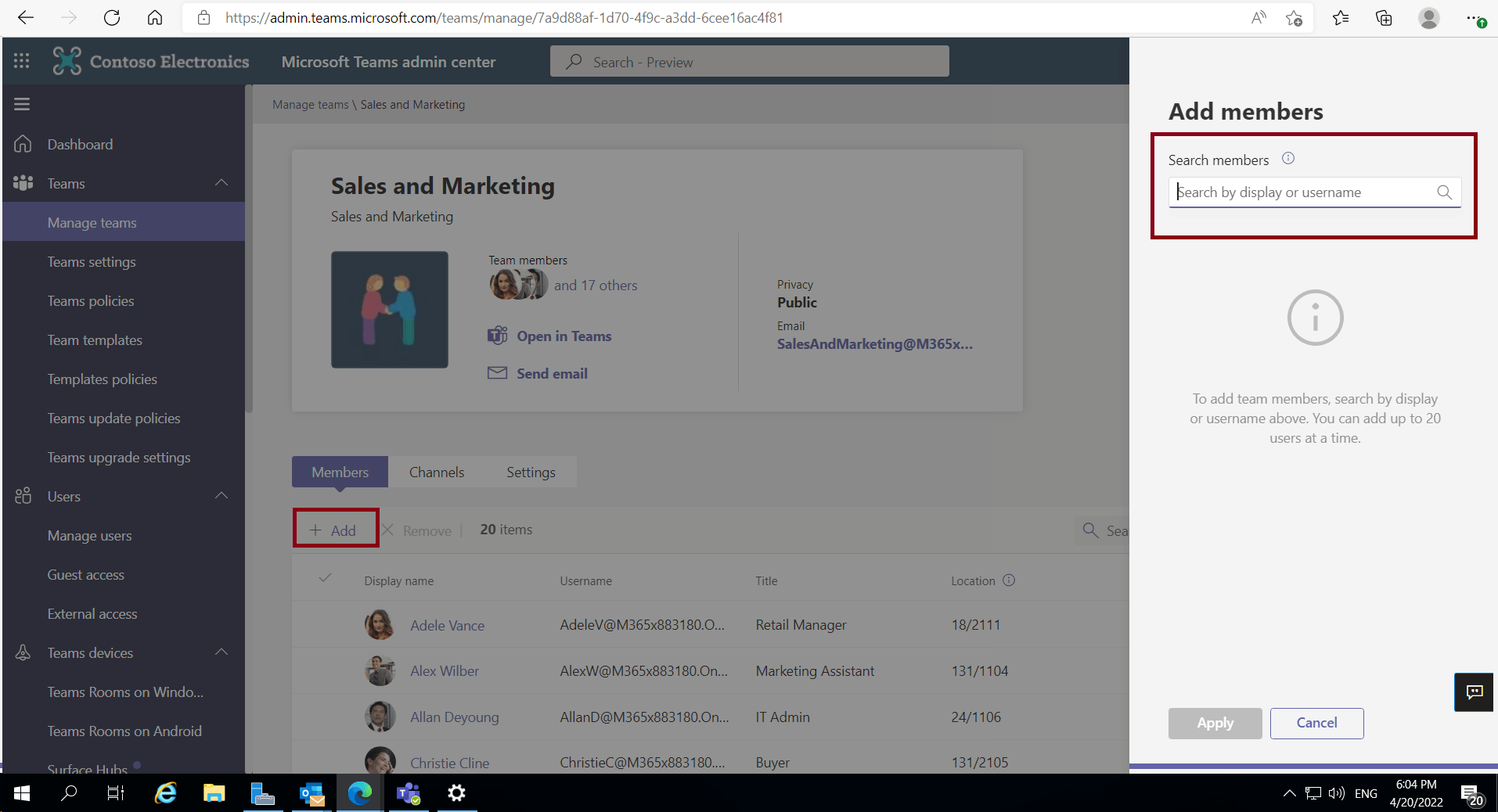Click the info icon beside Search members
The image size is (1498, 812).
click(1288, 159)
